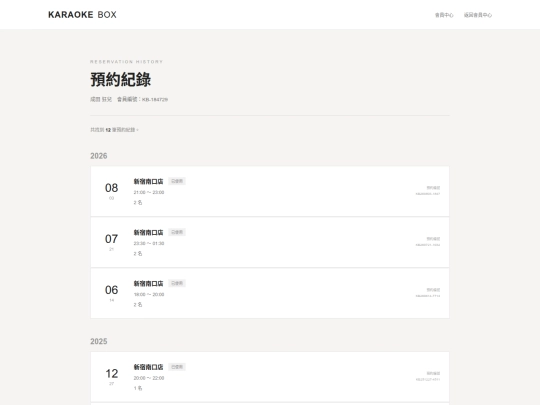Click the 2 名 guest count on 07 card
This screenshot has width=540, height=405.
(x=138, y=253)
